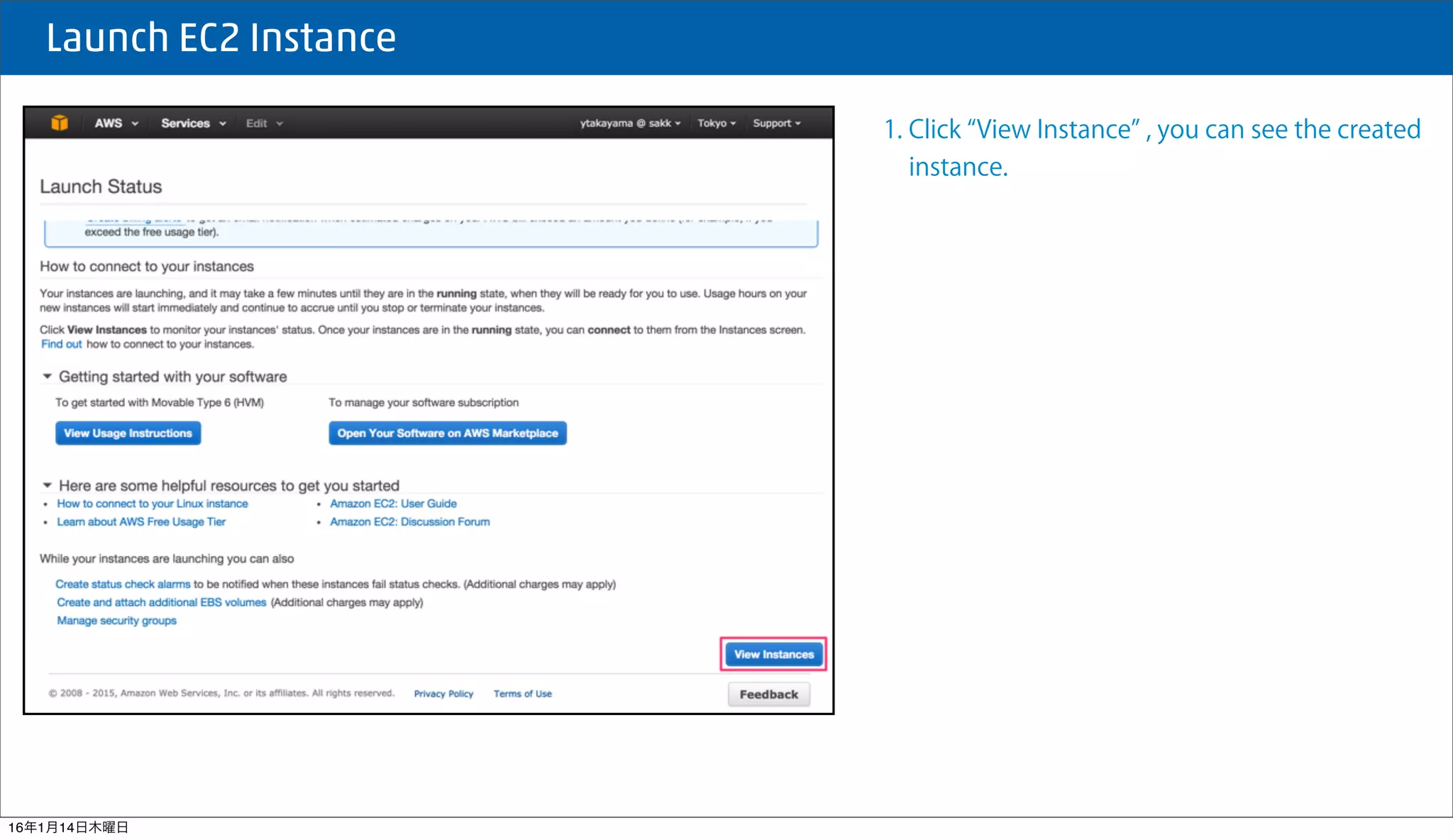Click the Launch Status heading

click(101, 187)
